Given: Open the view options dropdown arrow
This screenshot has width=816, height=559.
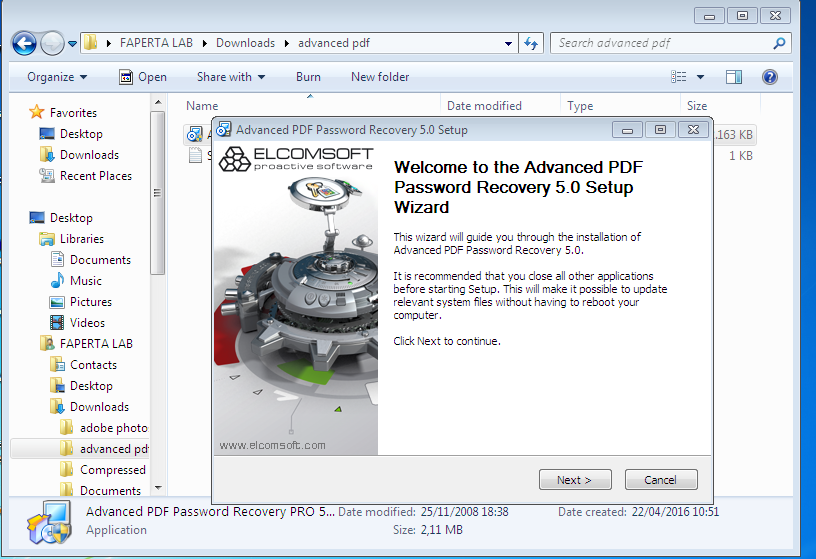Looking at the screenshot, I should tap(700, 77).
